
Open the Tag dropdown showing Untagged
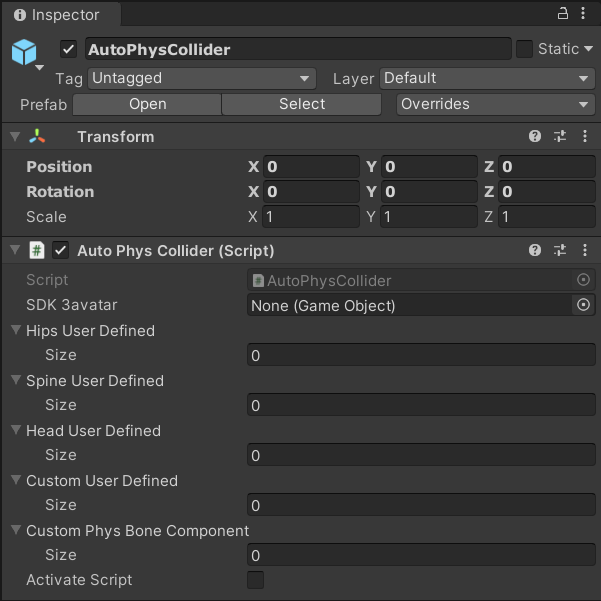tap(202, 78)
